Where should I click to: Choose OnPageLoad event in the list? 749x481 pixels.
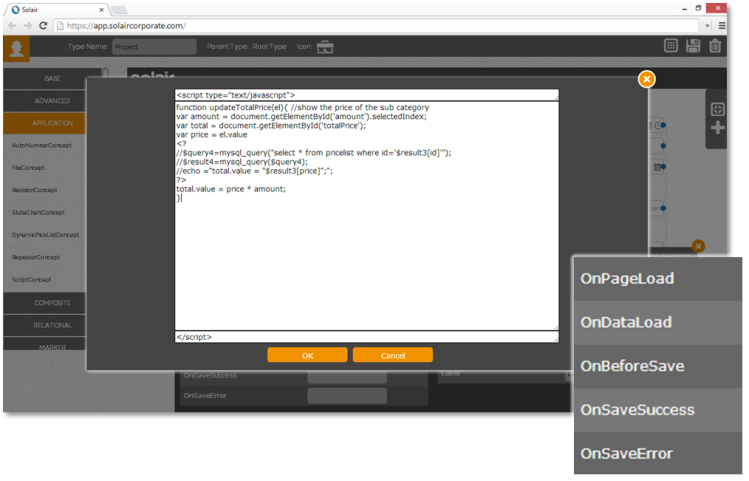pyautogui.click(x=658, y=279)
